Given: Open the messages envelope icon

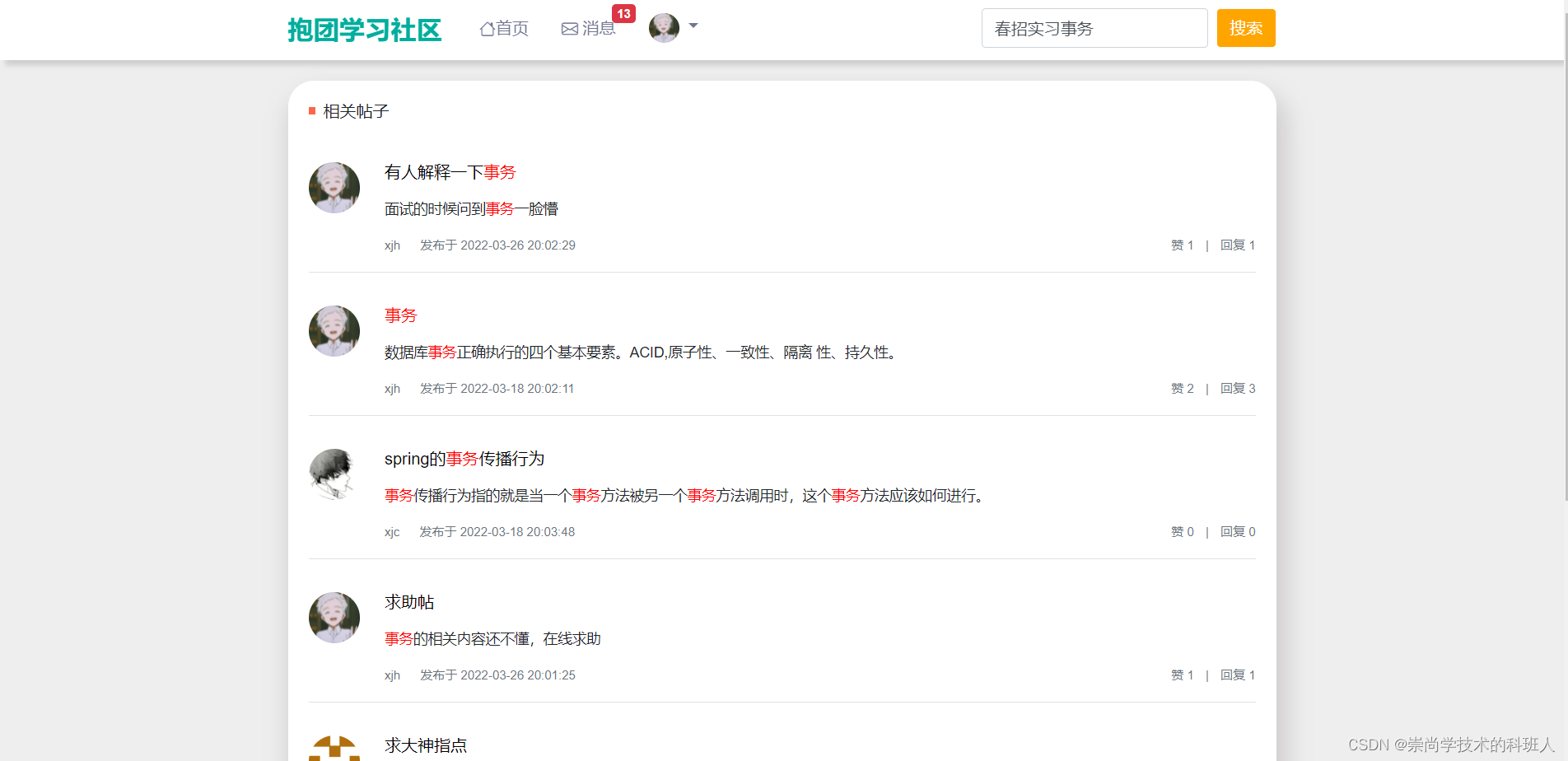Looking at the screenshot, I should pyautogui.click(x=570, y=28).
